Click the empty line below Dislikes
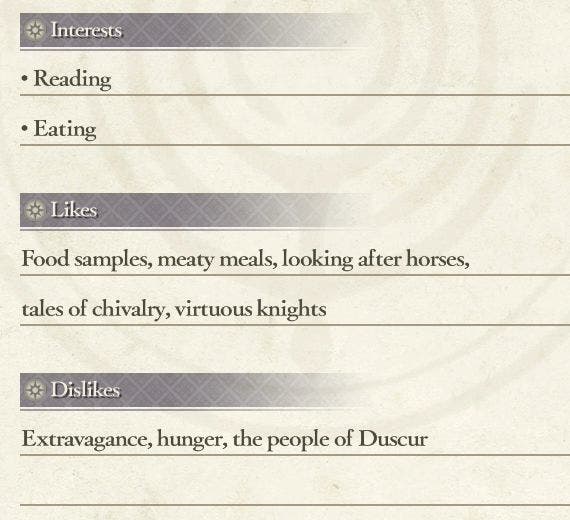This screenshot has height=520, width=570. 295,482
